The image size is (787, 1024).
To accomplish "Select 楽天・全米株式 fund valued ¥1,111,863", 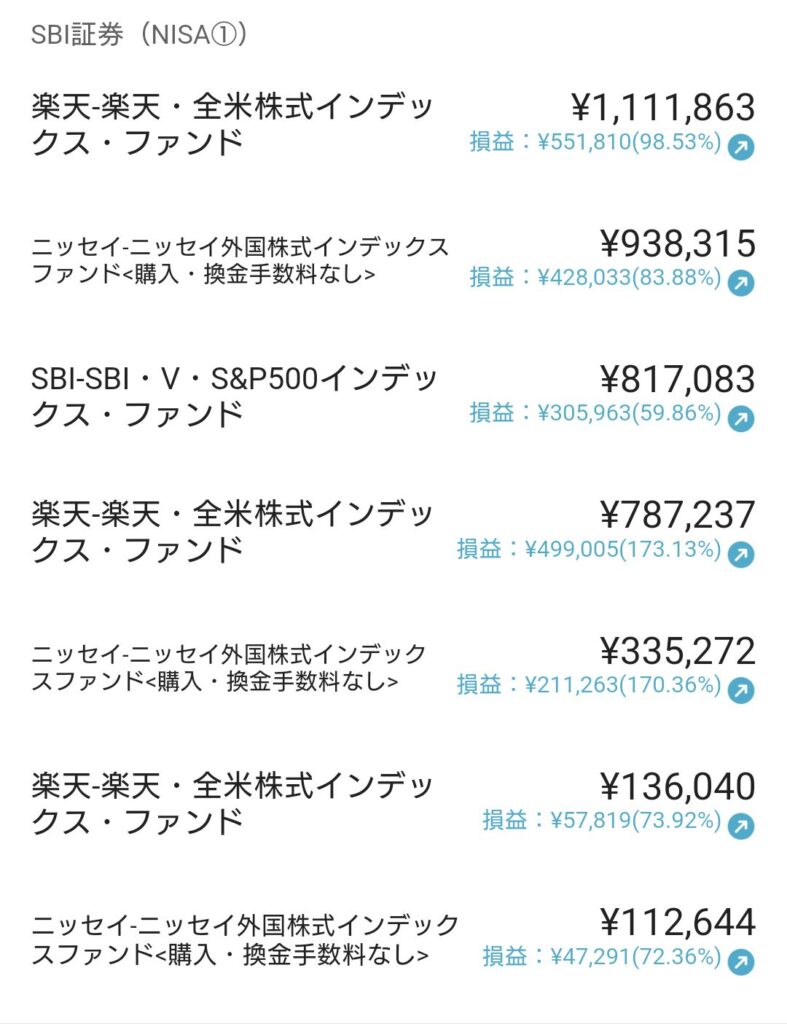I will pos(232,124).
